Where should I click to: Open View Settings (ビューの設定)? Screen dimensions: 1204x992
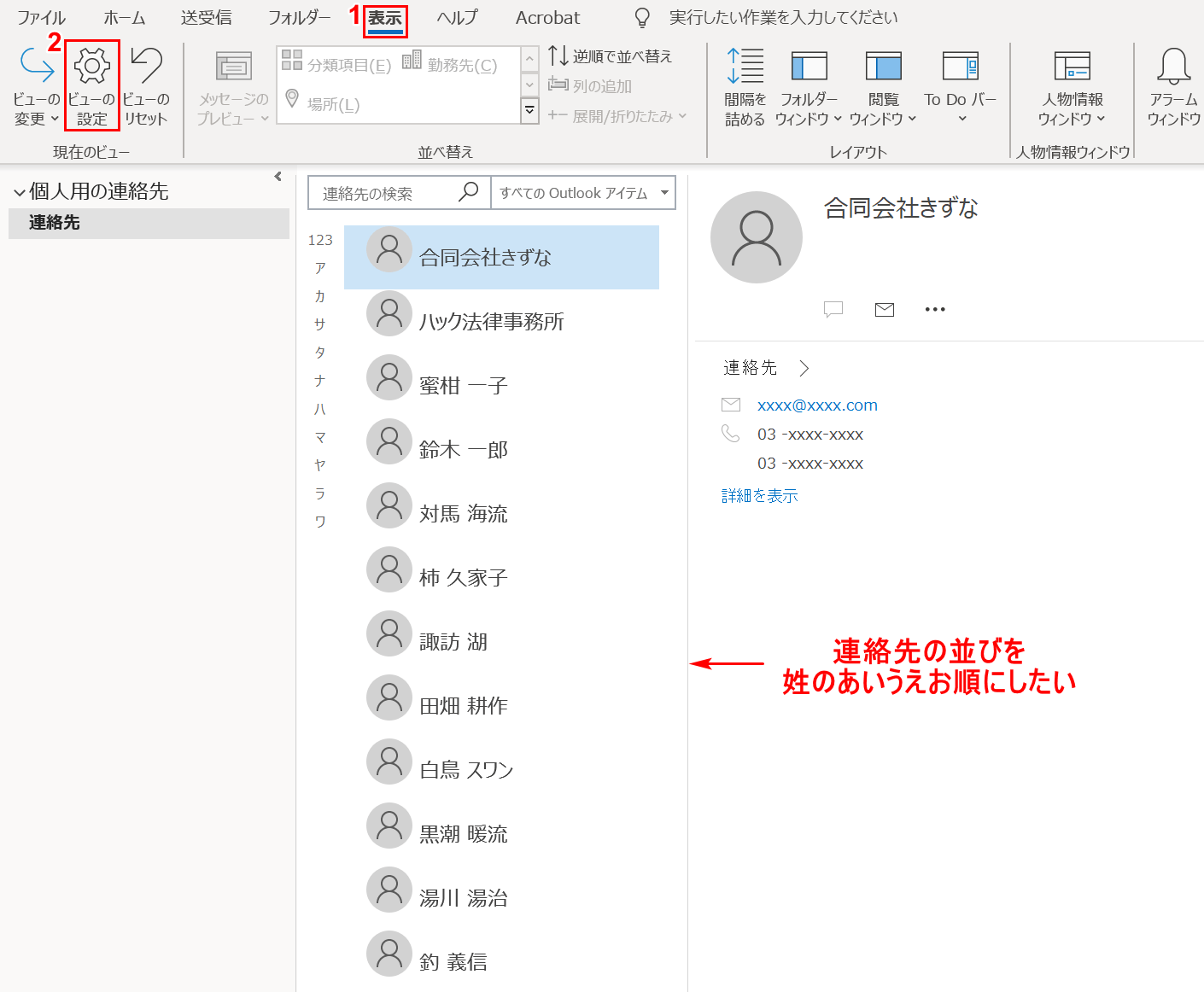point(92,87)
